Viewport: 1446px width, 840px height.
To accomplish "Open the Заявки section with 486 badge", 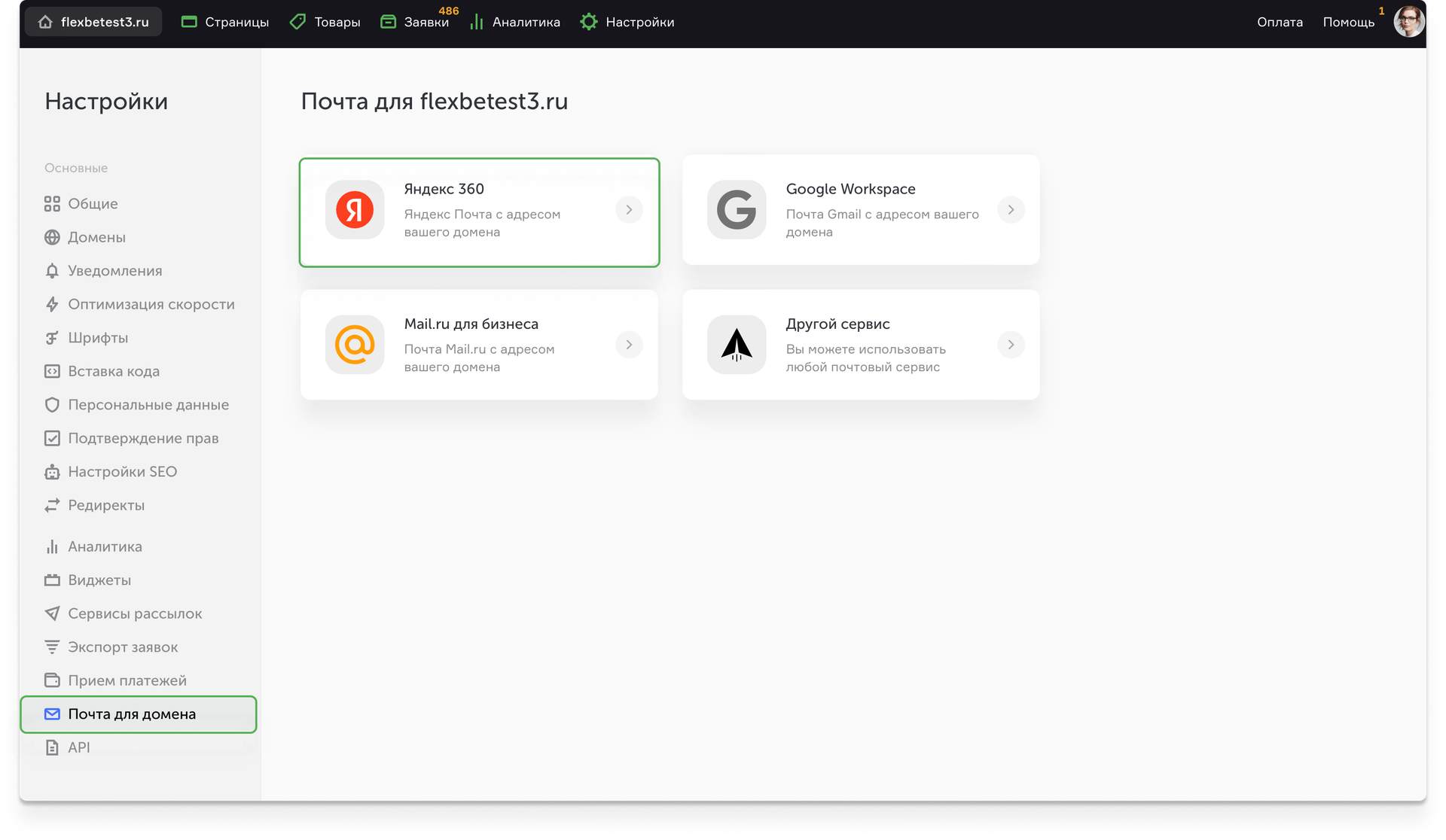I will pos(414,21).
